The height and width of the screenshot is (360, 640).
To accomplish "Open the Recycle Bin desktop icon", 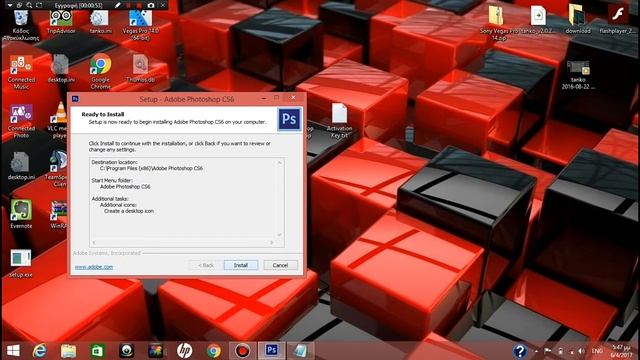I will (21, 25).
